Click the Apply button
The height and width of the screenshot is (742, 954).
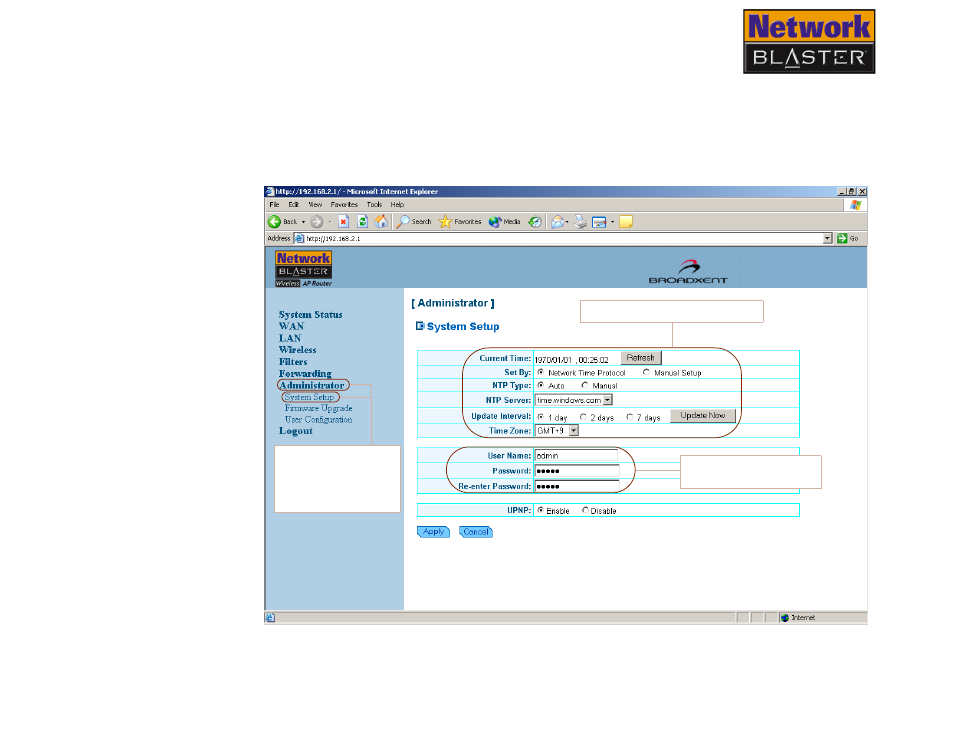click(x=433, y=532)
